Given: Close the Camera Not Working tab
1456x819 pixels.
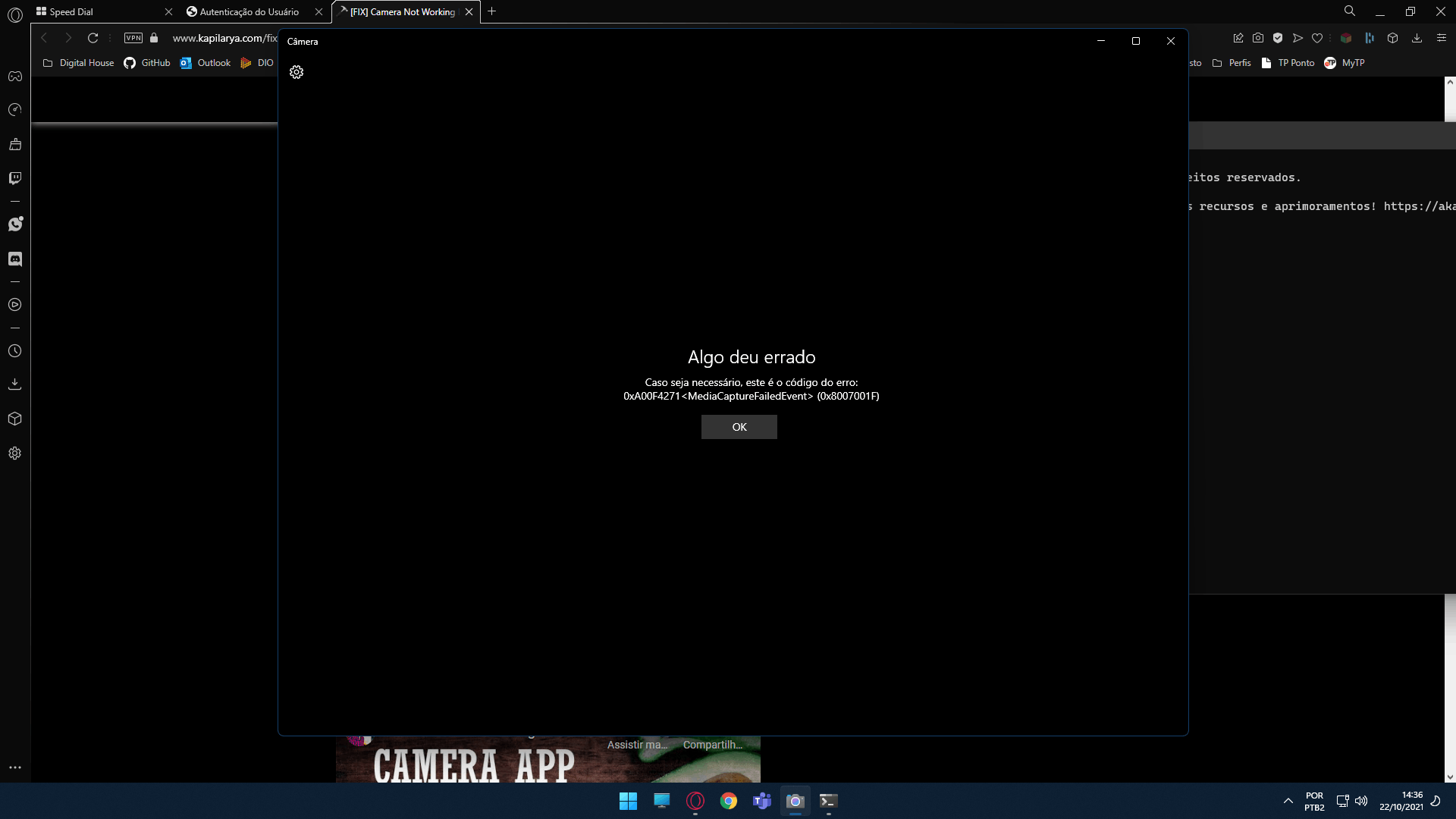Looking at the screenshot, I should 469,11.
